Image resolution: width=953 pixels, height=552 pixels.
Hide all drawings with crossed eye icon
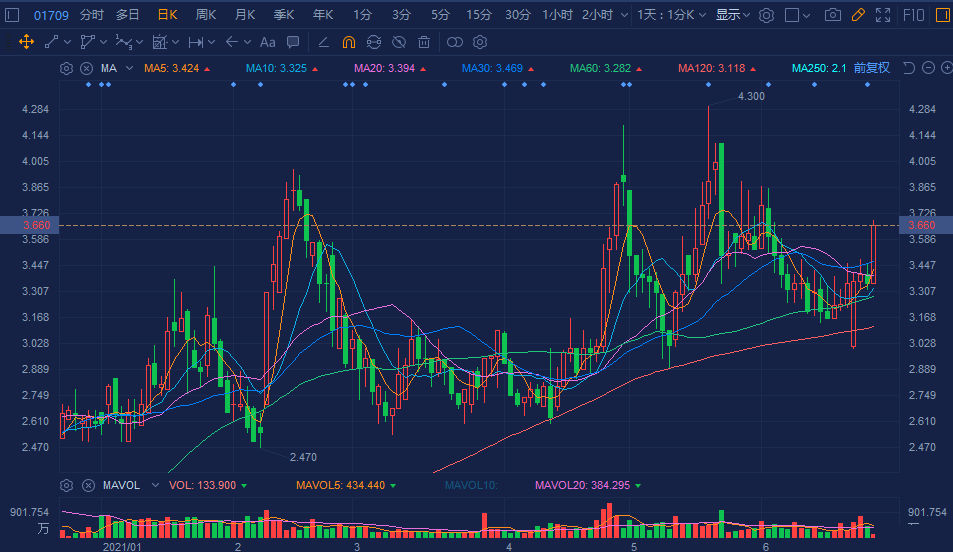click(x=399, y=42)
